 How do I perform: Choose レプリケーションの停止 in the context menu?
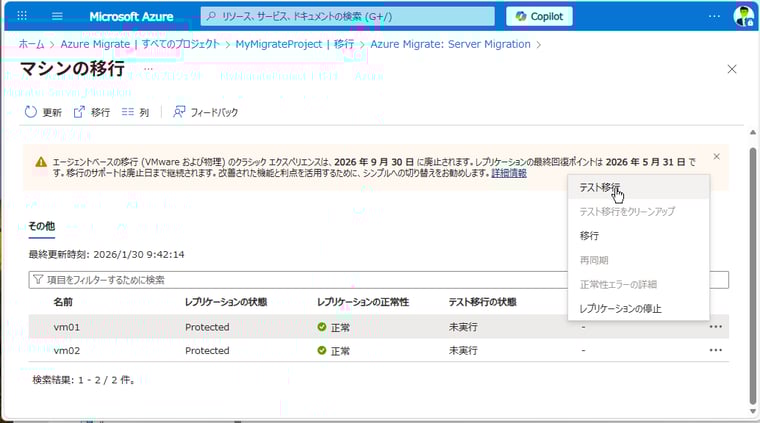pos(639,309)
